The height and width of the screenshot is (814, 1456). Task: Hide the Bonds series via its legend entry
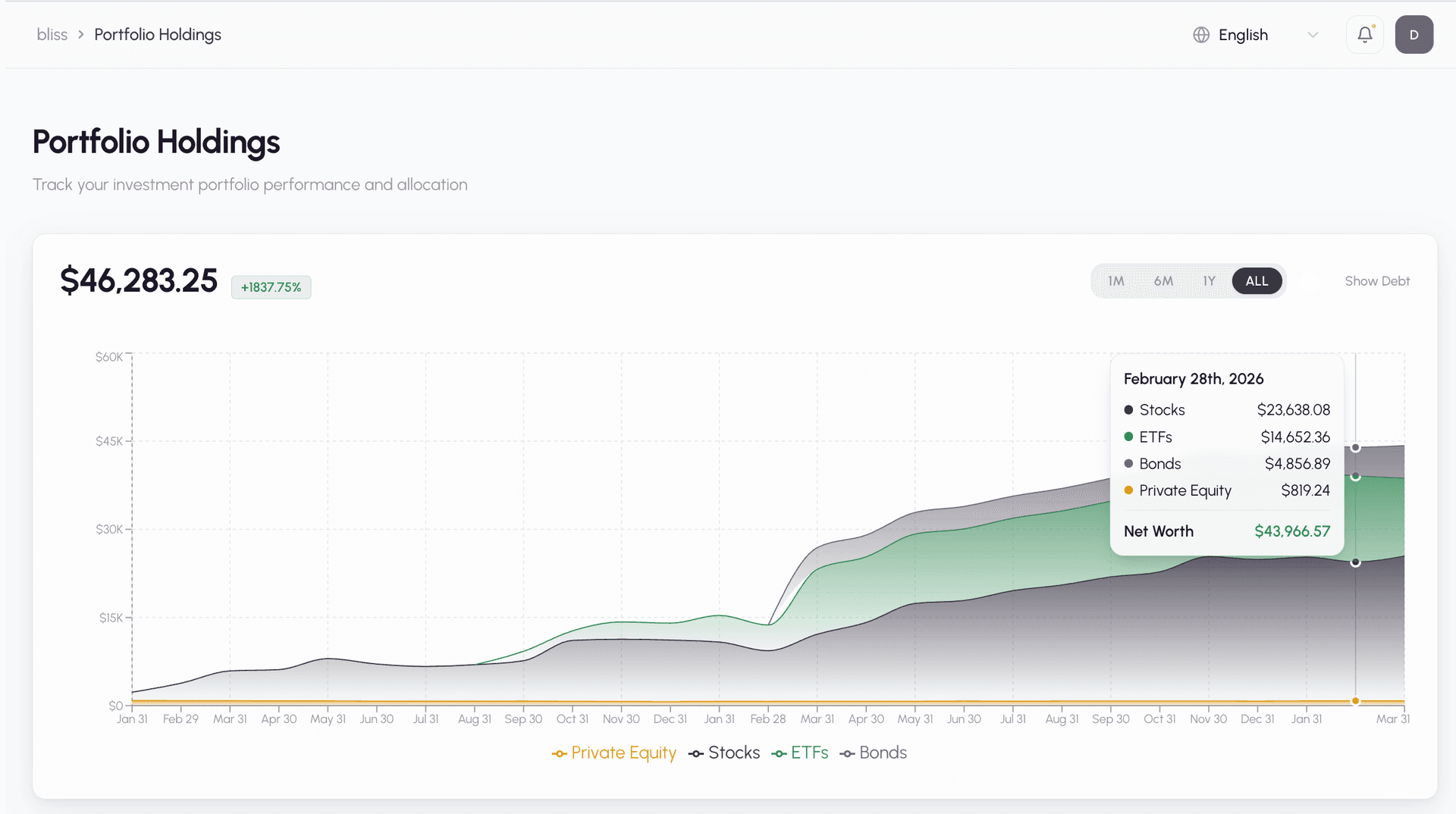click(873, 753)
